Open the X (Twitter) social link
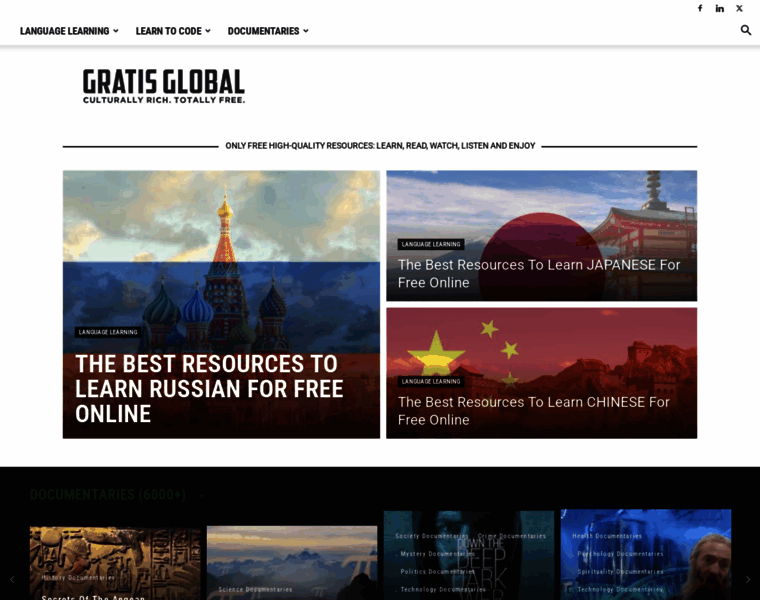Screen dimensions: 760x600 pyautogui.click(x=739, y=8)
